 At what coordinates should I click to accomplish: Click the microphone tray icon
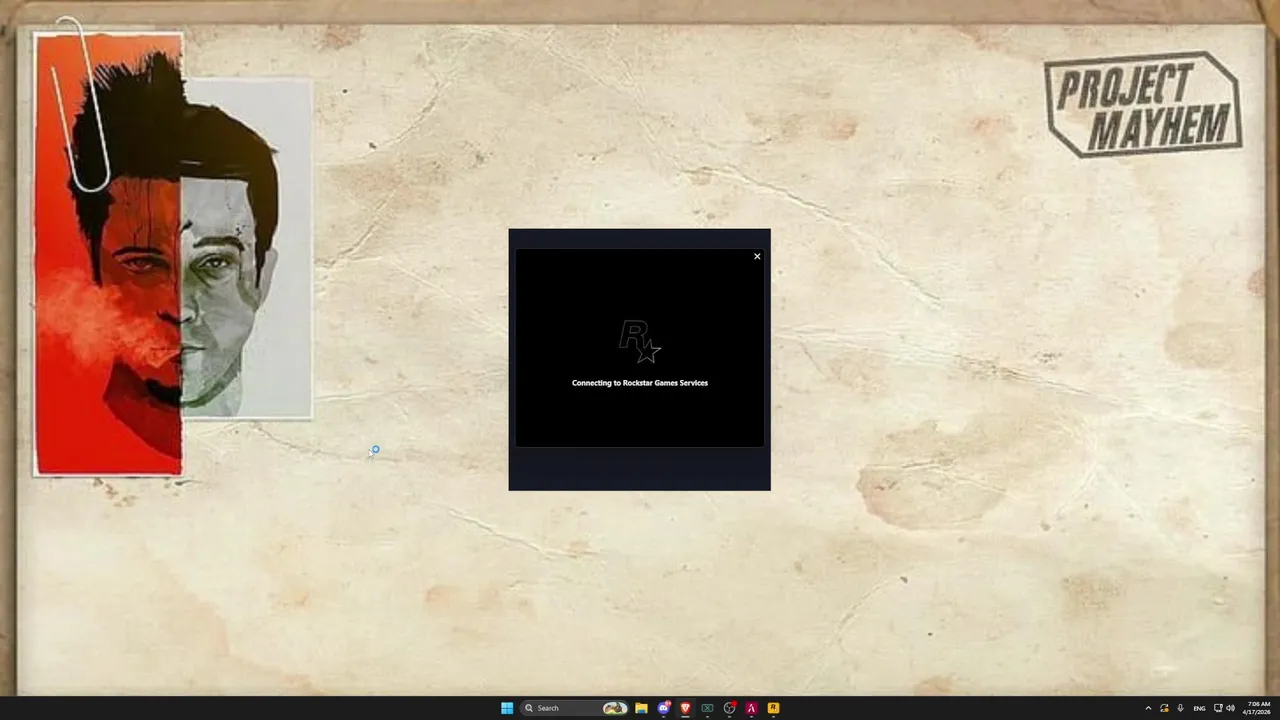point(1180,708)
